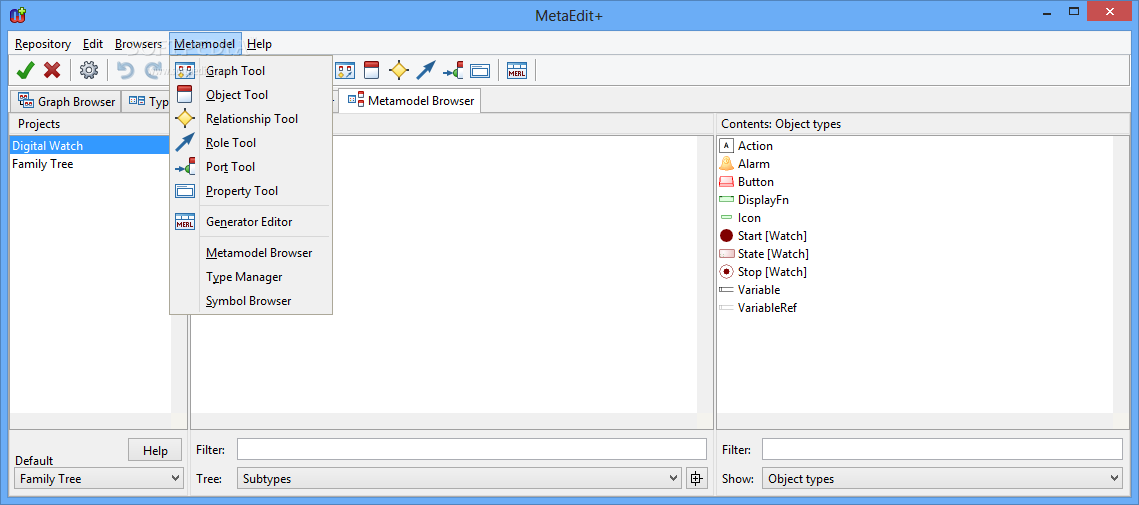Click the Graph Tool toolbar icon
Image resolution: width=1139 pixels, height=505 pixels.
tap(344, 70)
